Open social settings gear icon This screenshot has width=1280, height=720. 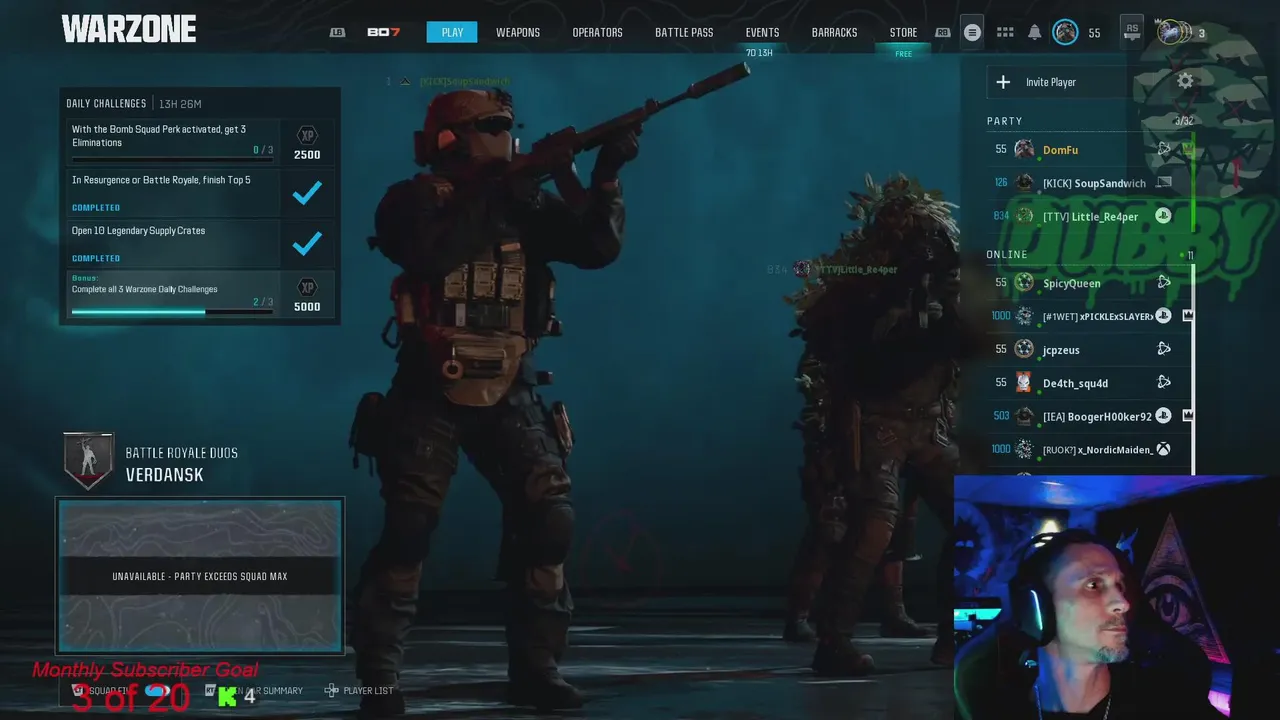[1185, 82]
